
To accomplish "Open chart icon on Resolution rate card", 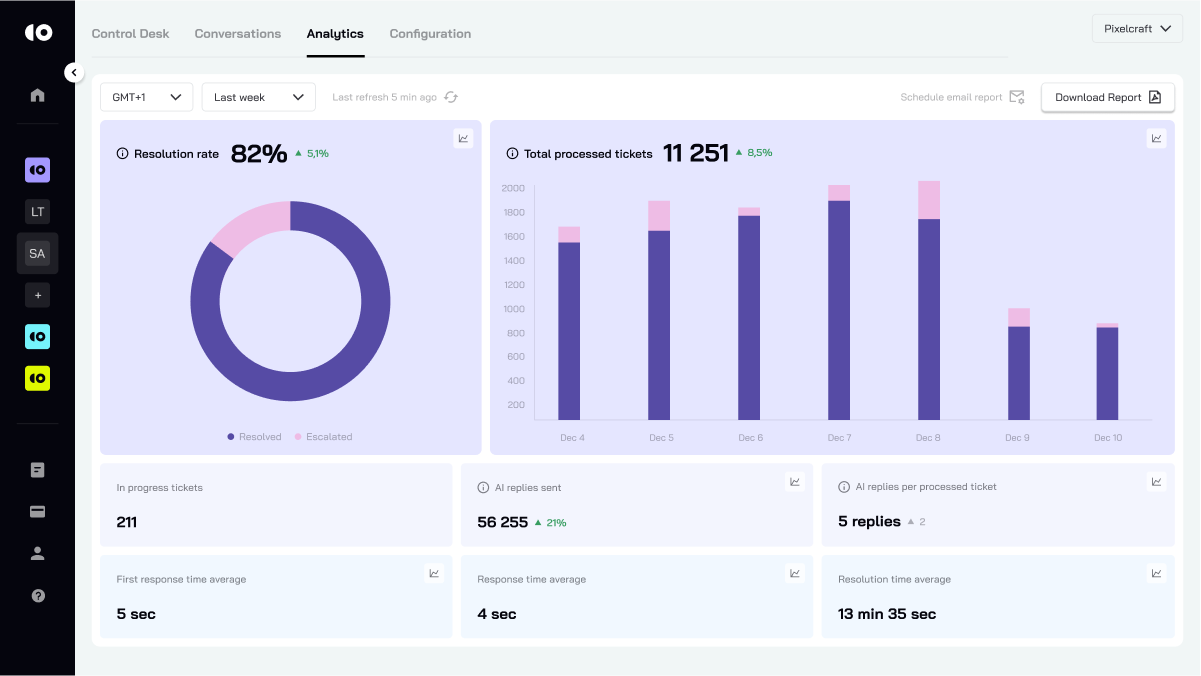I will click(463, 139).
